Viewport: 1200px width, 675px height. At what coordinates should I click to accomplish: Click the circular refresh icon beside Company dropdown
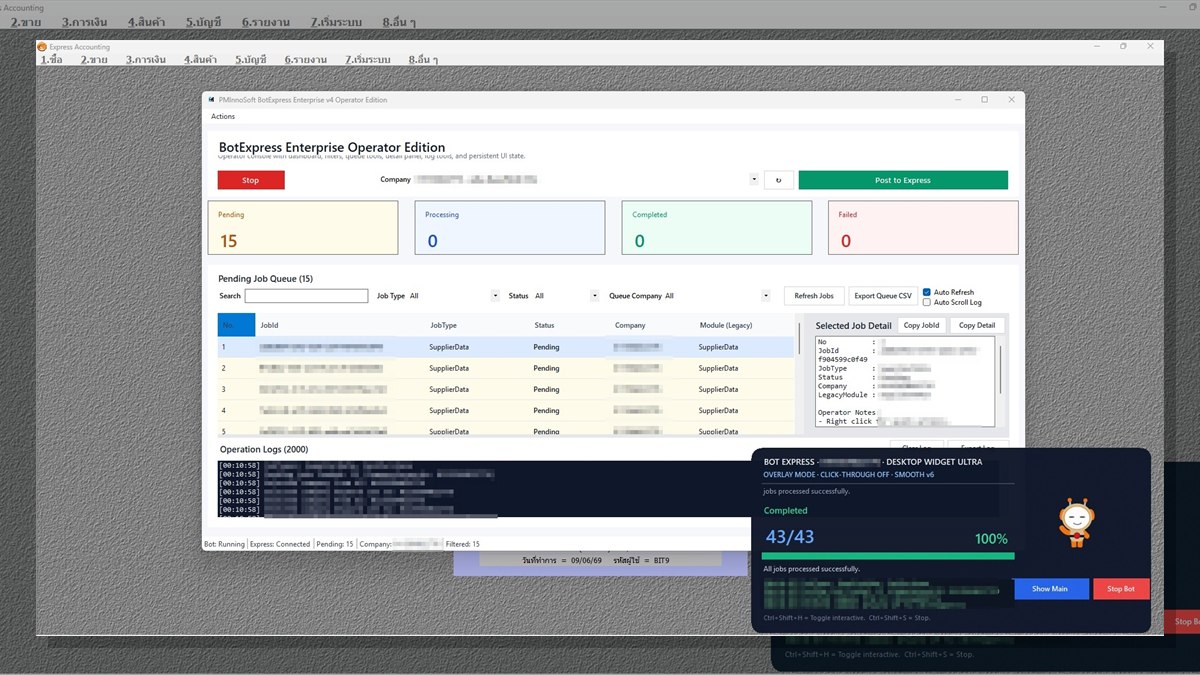click(778, 180)
